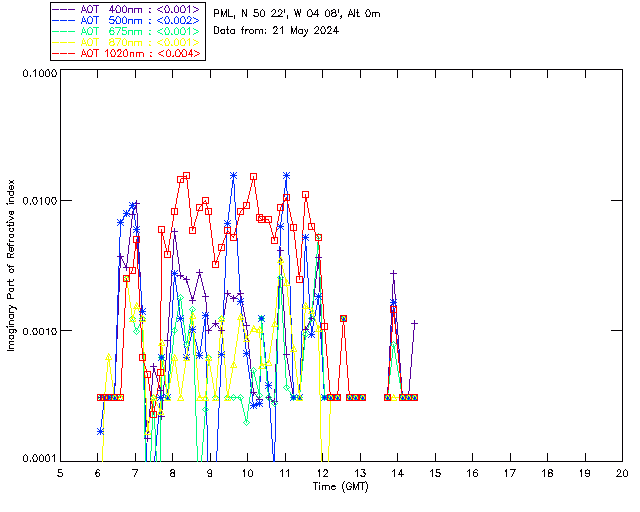640x512 pixels.
Task: Click the x-axis tick label 20
Action: tap(622, 473)
